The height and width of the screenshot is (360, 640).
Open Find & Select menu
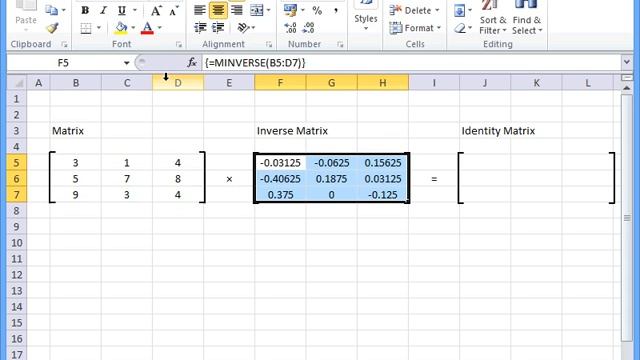(527, 18)
